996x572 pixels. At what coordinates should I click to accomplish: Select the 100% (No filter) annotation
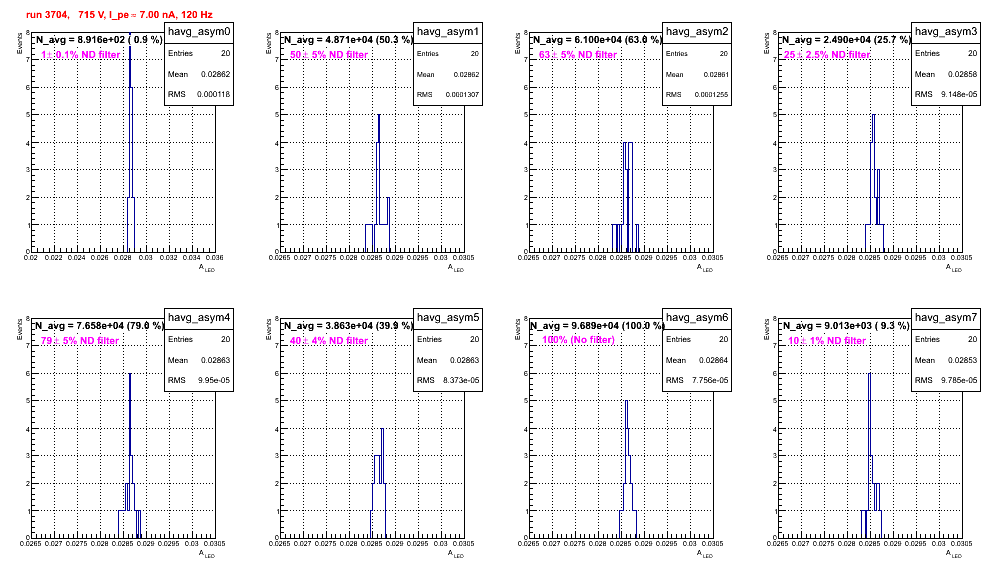[579, 340]
